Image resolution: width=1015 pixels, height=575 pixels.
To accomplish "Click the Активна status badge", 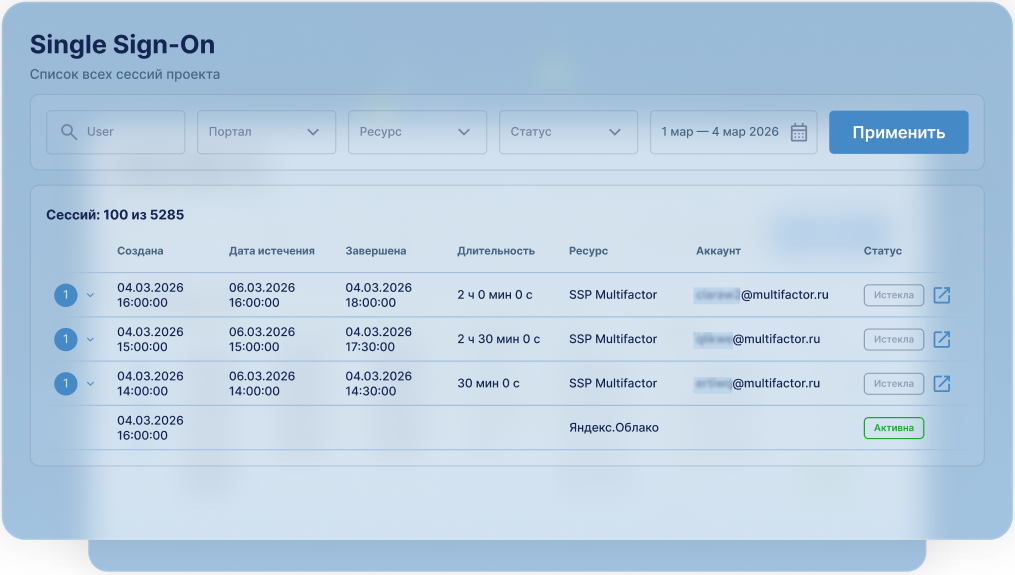I will 893,428.
